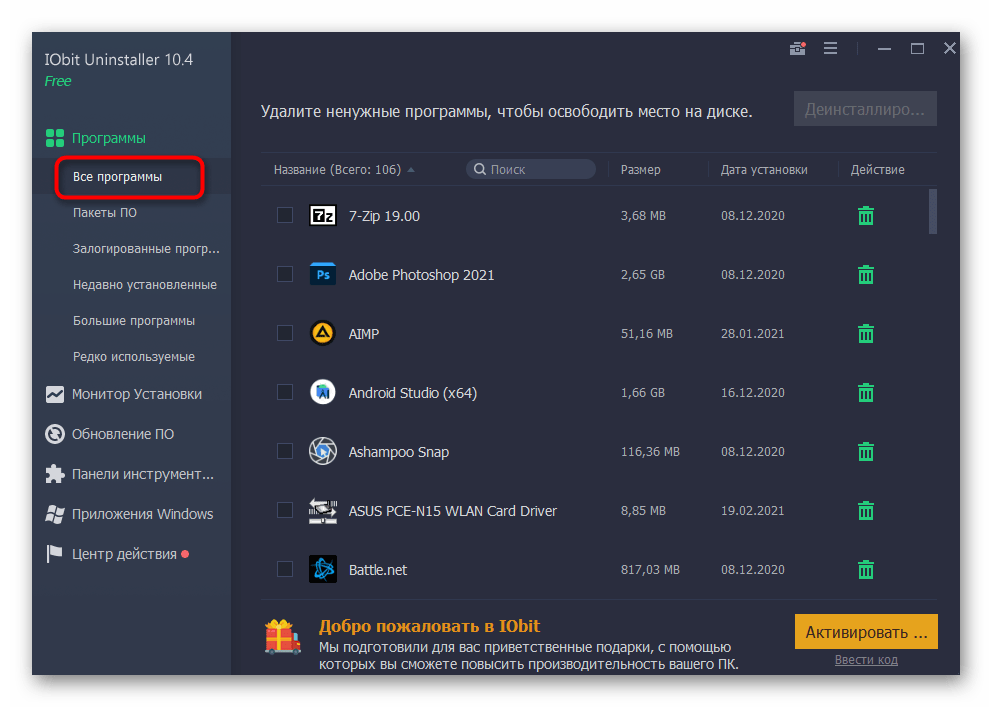Viewport: 992px width, 707px height.
Task: Click the Battle.net program icon
Action: (x=323, y=569)
